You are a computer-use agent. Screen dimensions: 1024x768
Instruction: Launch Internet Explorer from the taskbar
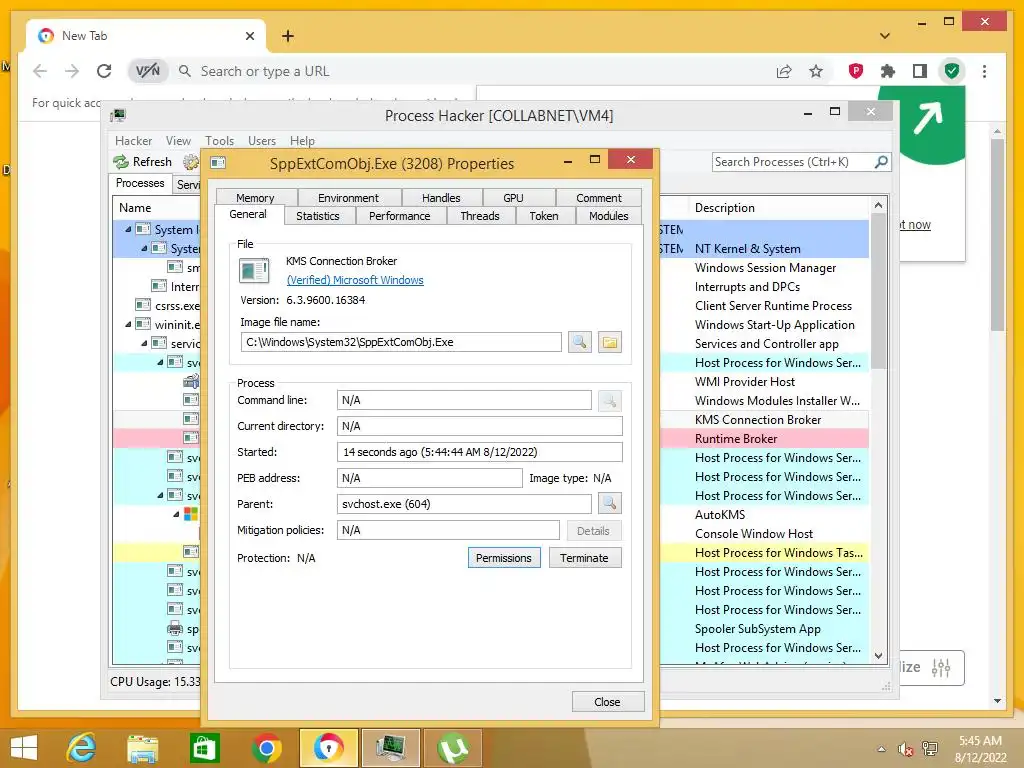coord(82,748)
